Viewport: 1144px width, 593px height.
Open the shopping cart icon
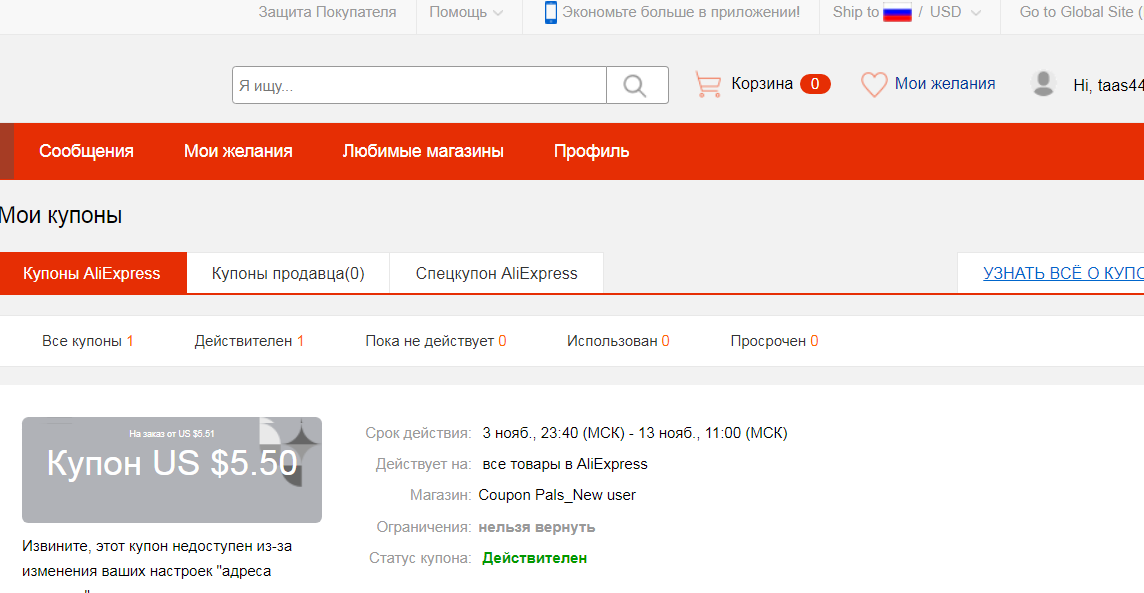point(708,85)
